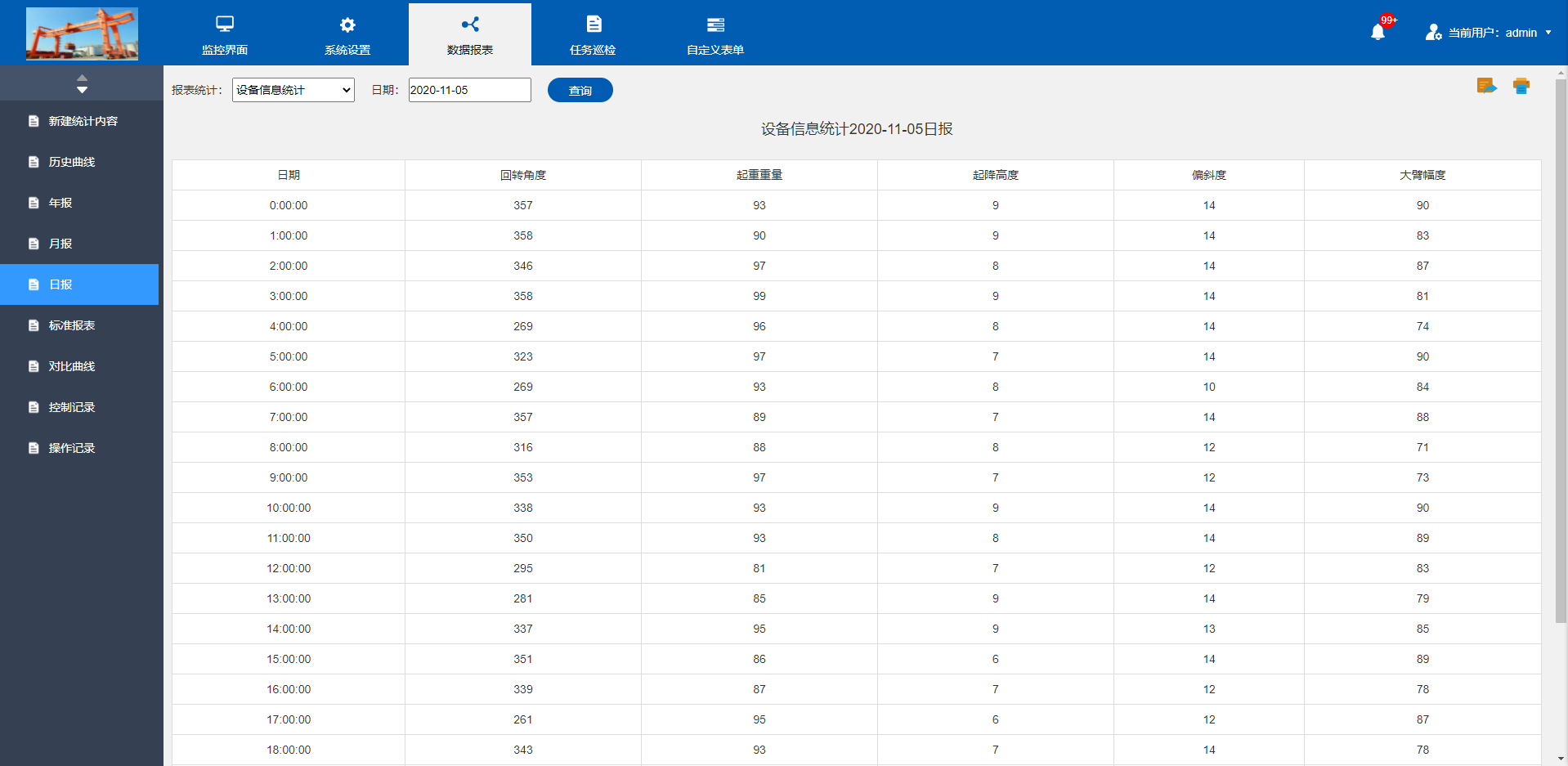This screenshot has height=766, width=1568.
Task: Click the document icon beside 标准报表
Action: coord(34,325)
